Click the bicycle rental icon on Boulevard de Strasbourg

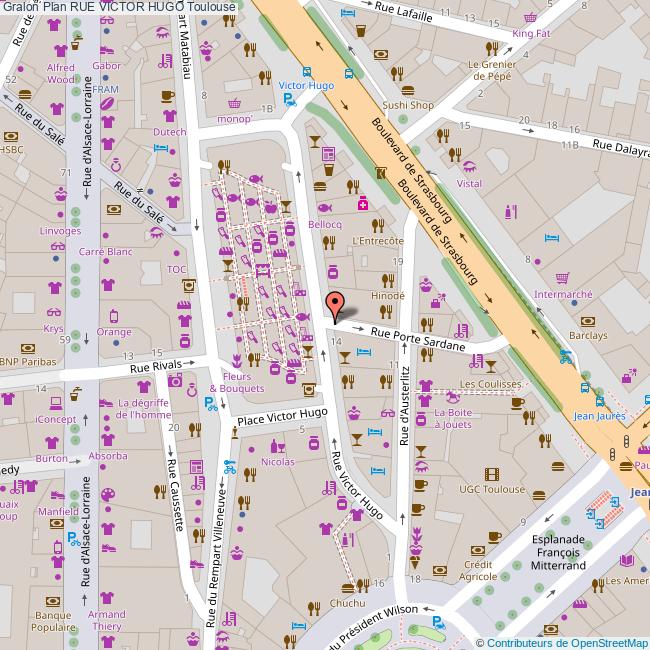tap(565, 357)
